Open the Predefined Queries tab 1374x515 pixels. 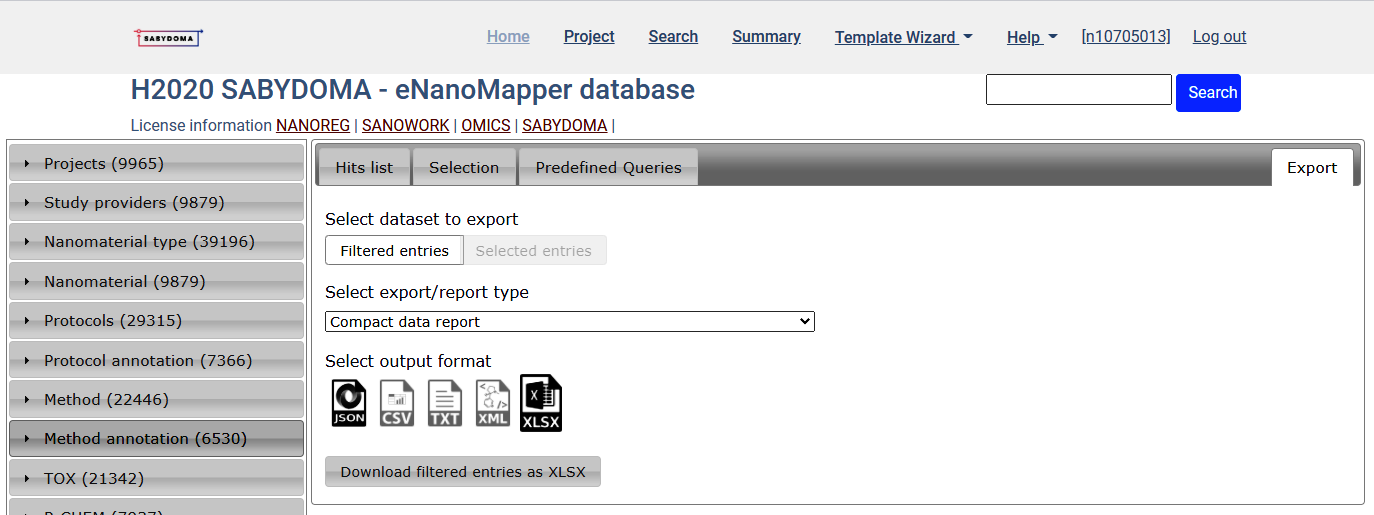coord(608,168)
